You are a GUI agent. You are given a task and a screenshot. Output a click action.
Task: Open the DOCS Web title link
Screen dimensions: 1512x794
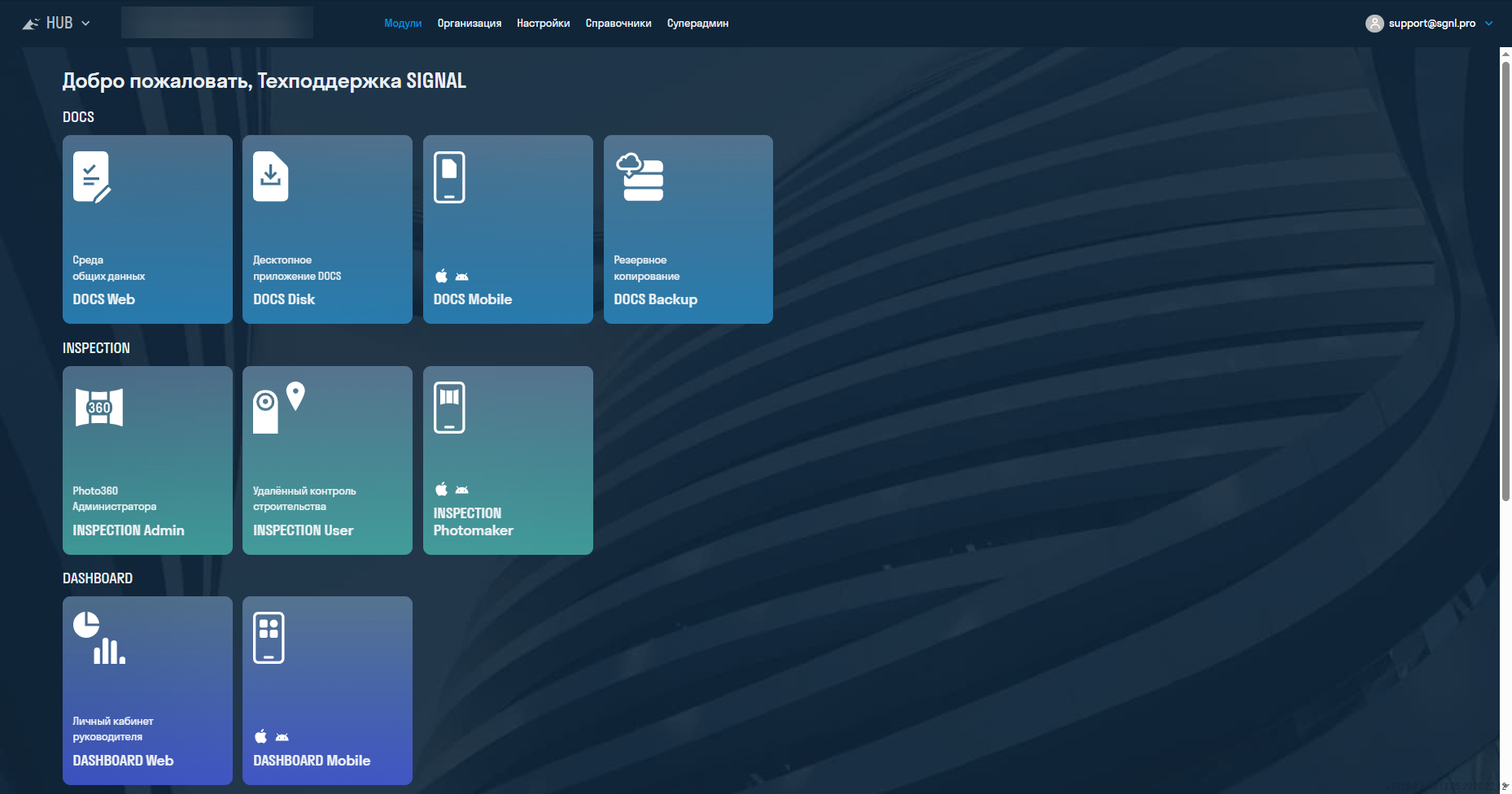tap(104, 299)
